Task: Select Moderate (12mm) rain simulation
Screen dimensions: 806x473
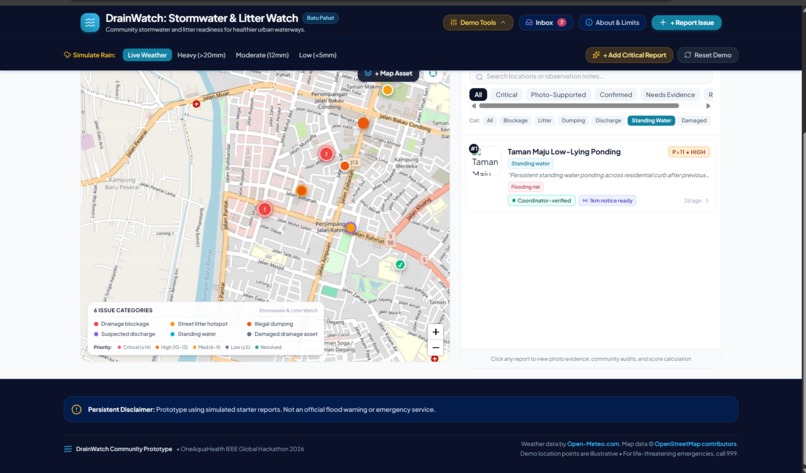Action: tap(262, 55)
